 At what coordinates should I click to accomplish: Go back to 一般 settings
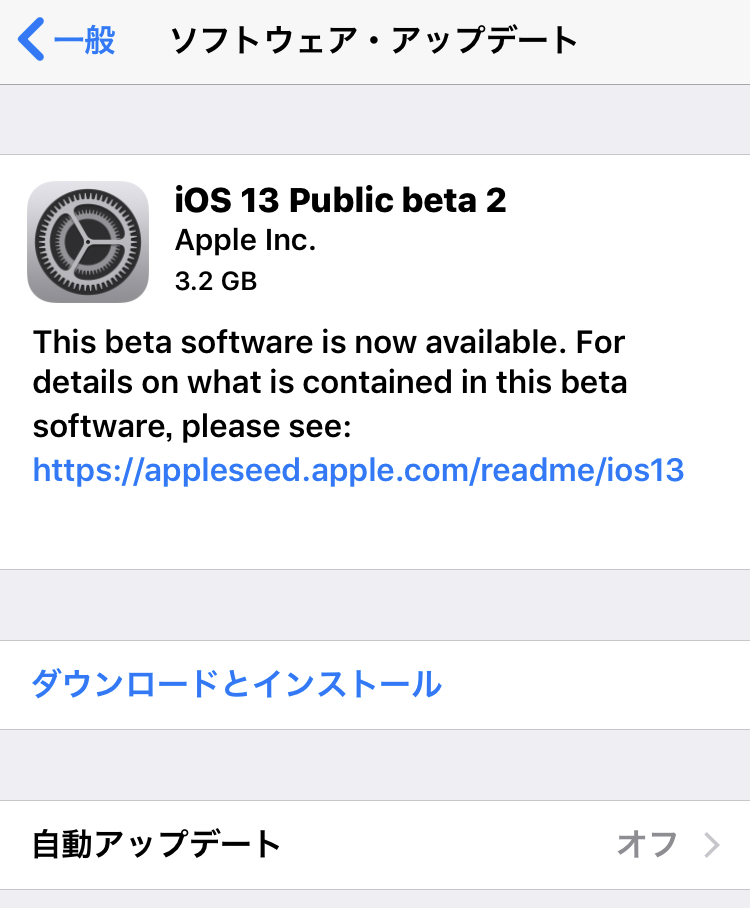point(84,41)
